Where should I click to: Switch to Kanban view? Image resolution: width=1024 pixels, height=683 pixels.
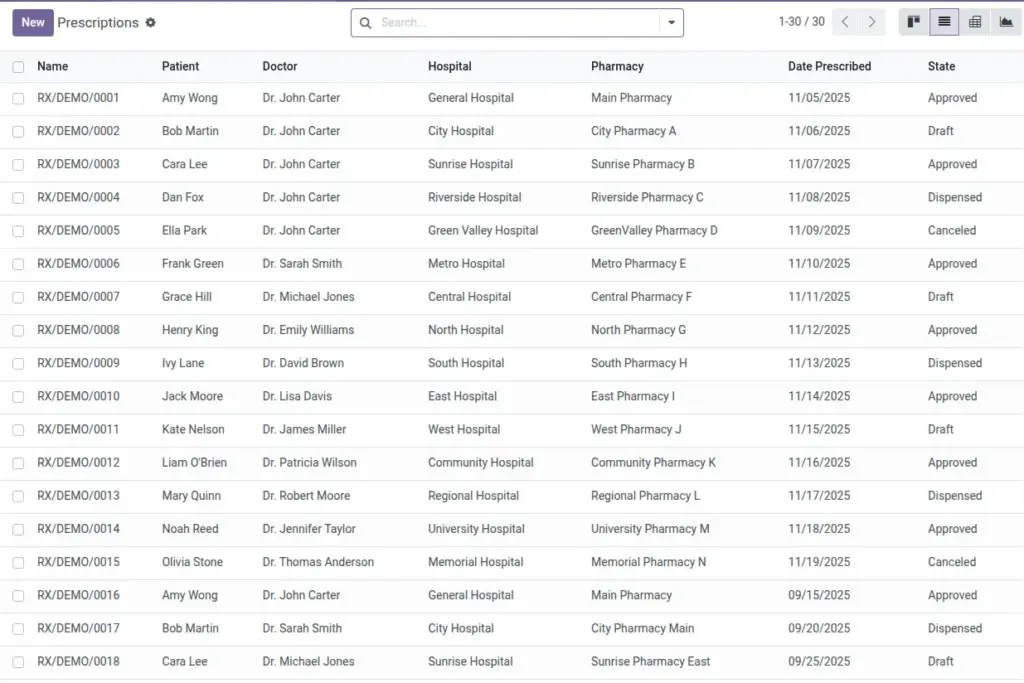914,22
